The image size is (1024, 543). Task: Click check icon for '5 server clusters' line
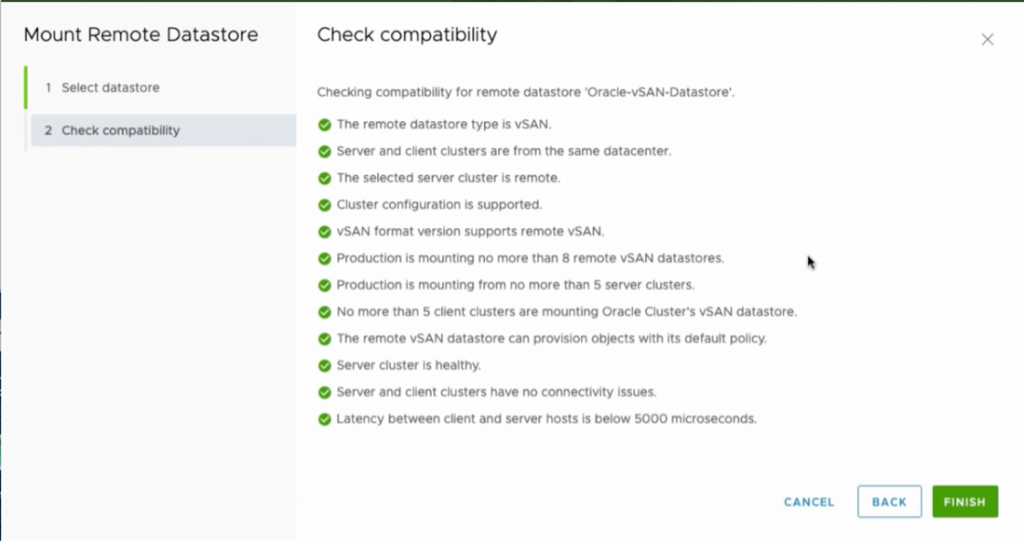pos(324,285)
